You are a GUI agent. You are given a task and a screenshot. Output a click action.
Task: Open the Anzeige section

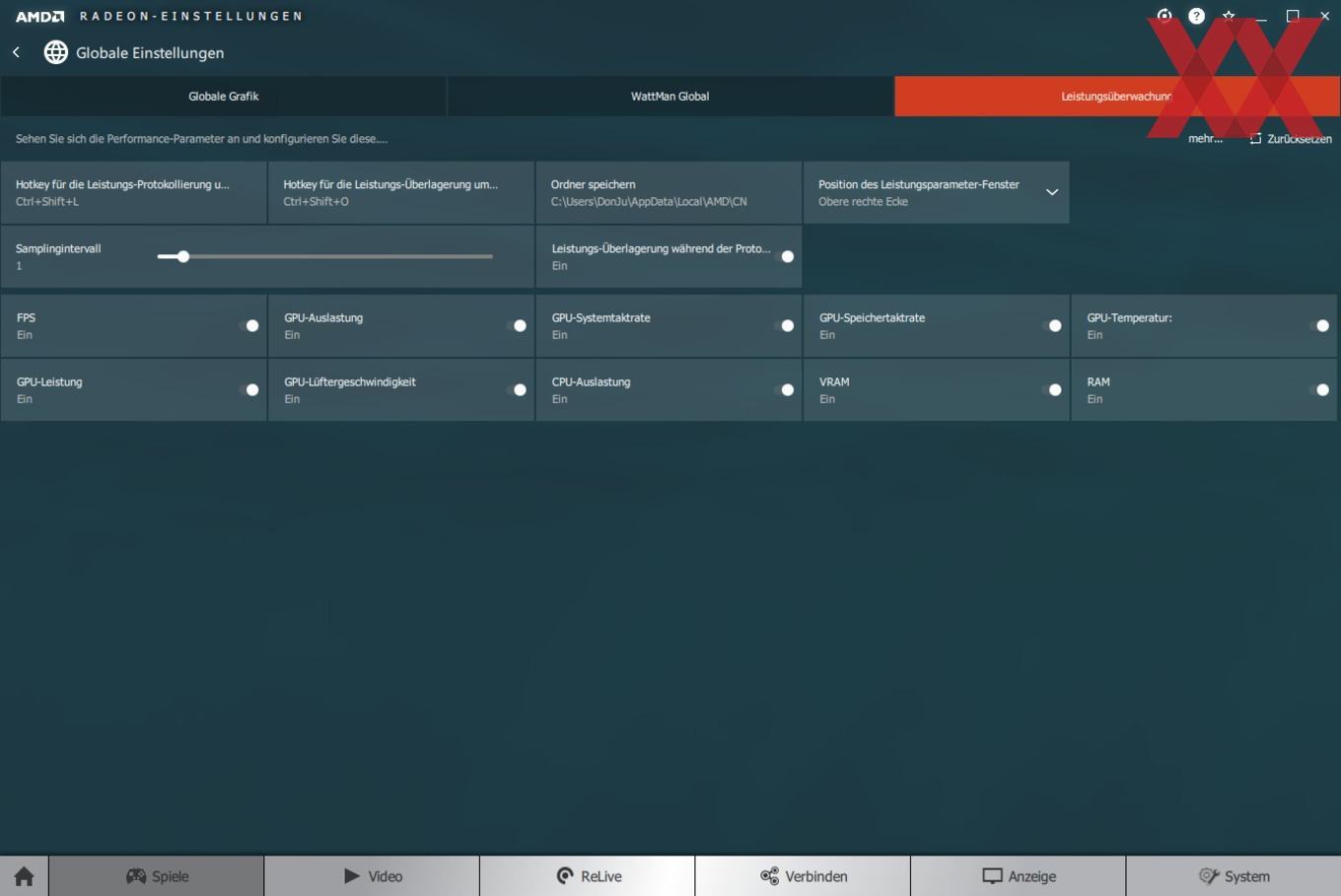point(1019,876)
